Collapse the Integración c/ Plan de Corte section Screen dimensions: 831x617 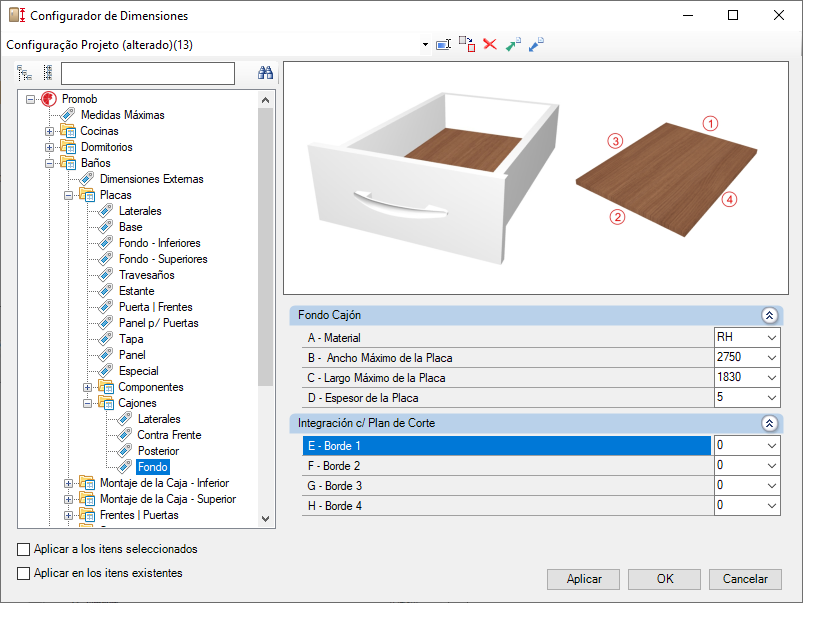(x=770, y=423)
